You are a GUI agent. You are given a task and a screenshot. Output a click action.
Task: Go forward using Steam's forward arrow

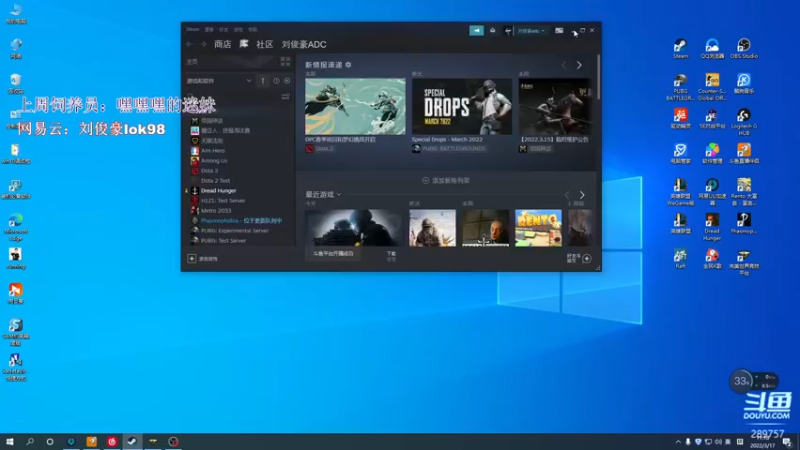(x=203, y=44)
